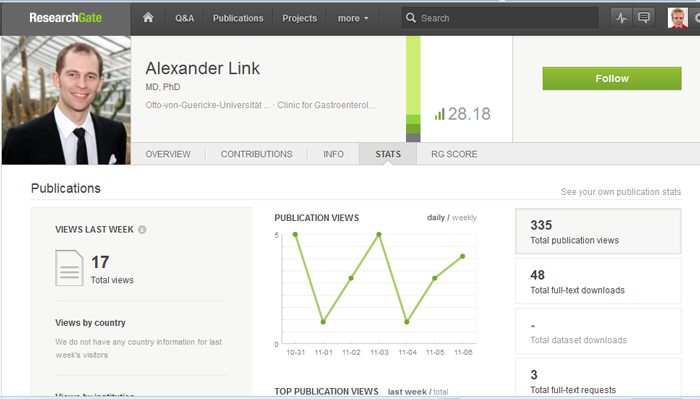This screenshot has height=400, width=700.
Task: Click the Home icon in navbar
Action: point(148,18)
